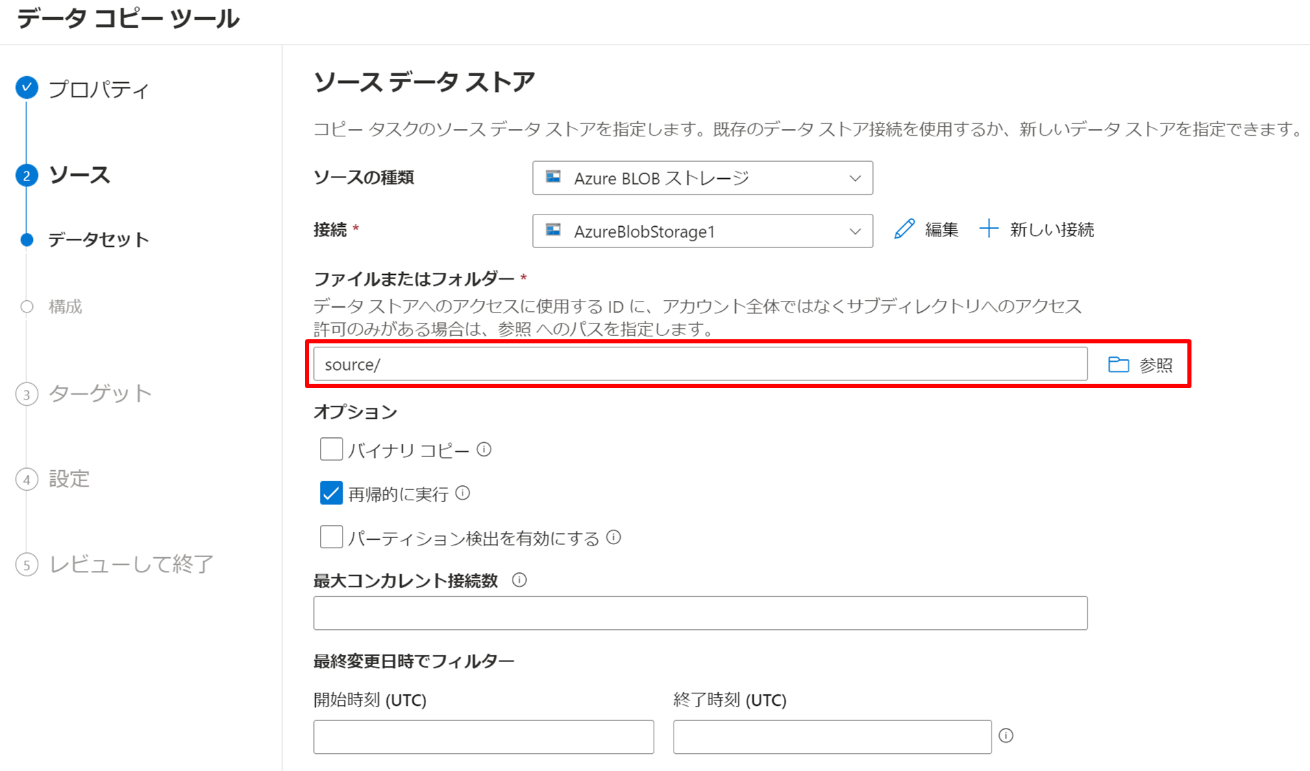
Task: Open the ソースの種類 dropdown
Action: (702, 178)
